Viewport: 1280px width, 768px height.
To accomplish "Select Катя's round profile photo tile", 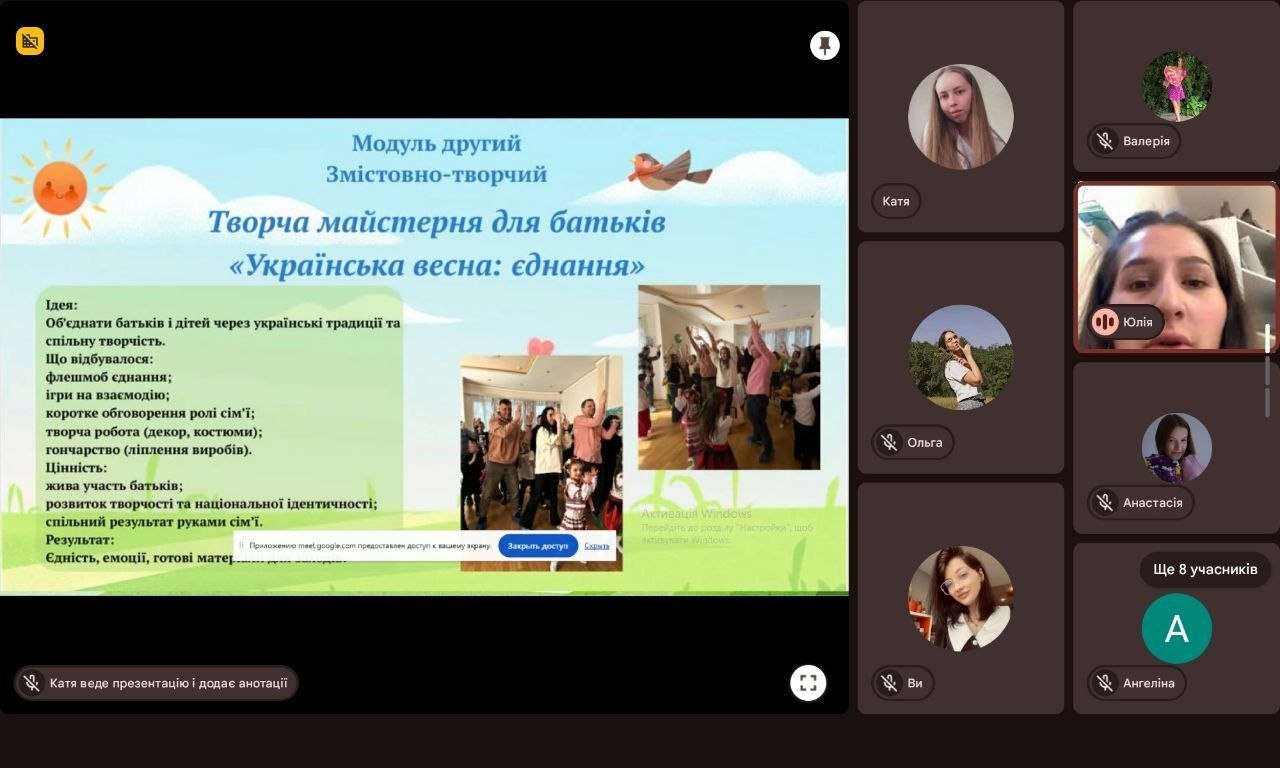I will point(960,117).
